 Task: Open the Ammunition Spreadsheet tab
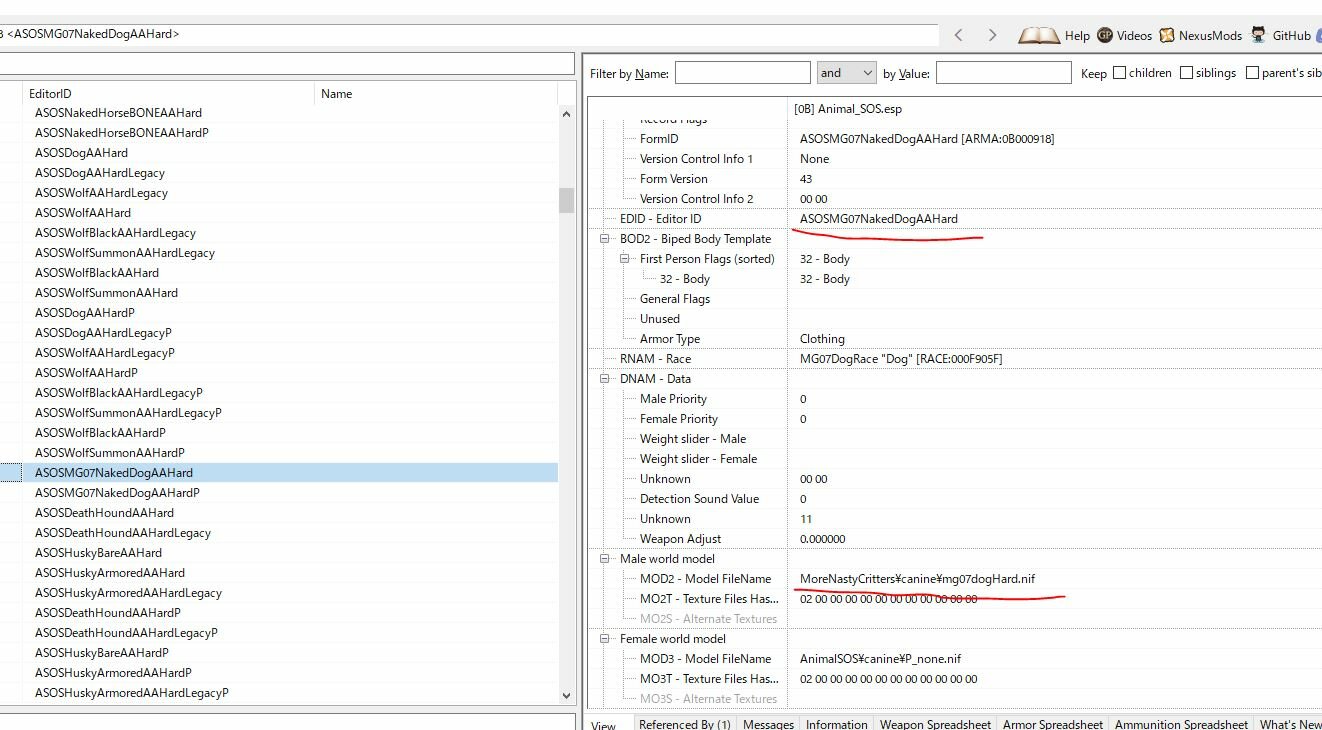pyautogui.click(x=1181, y=725)
